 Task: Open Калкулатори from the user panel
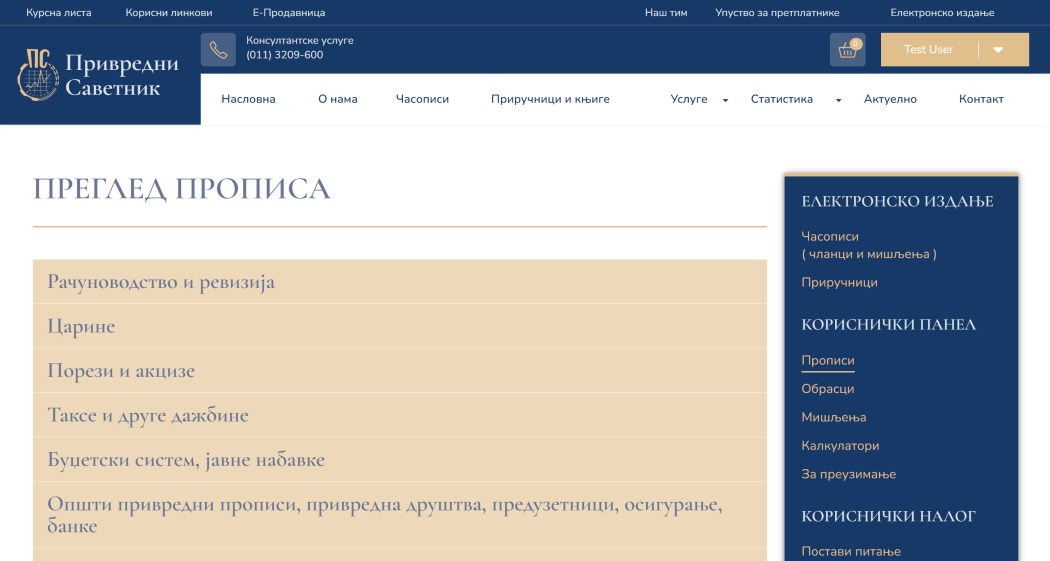click(x=840, y=446)
